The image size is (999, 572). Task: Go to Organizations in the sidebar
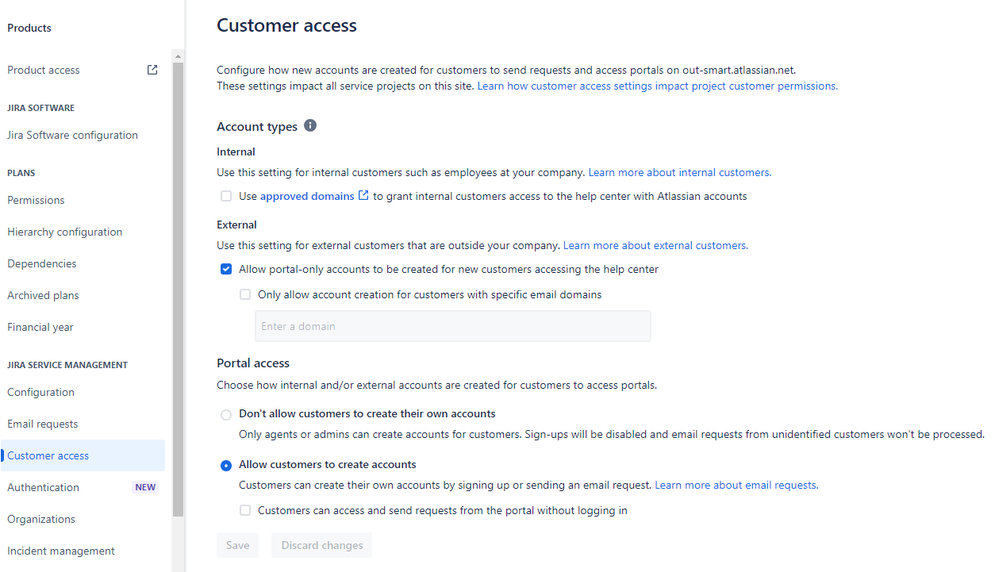41,519
